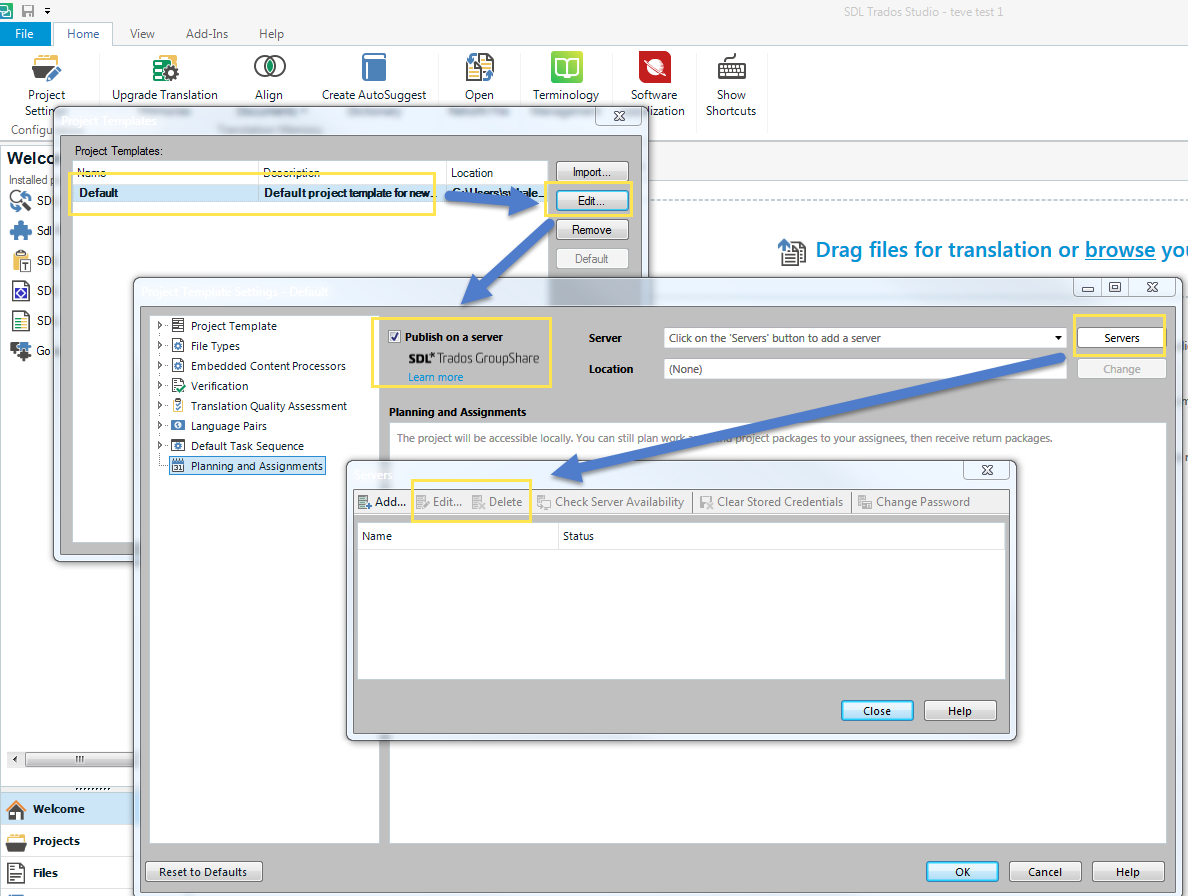Click the Servers button
Screen dimensions: 1188x896
coord(1121,338)
